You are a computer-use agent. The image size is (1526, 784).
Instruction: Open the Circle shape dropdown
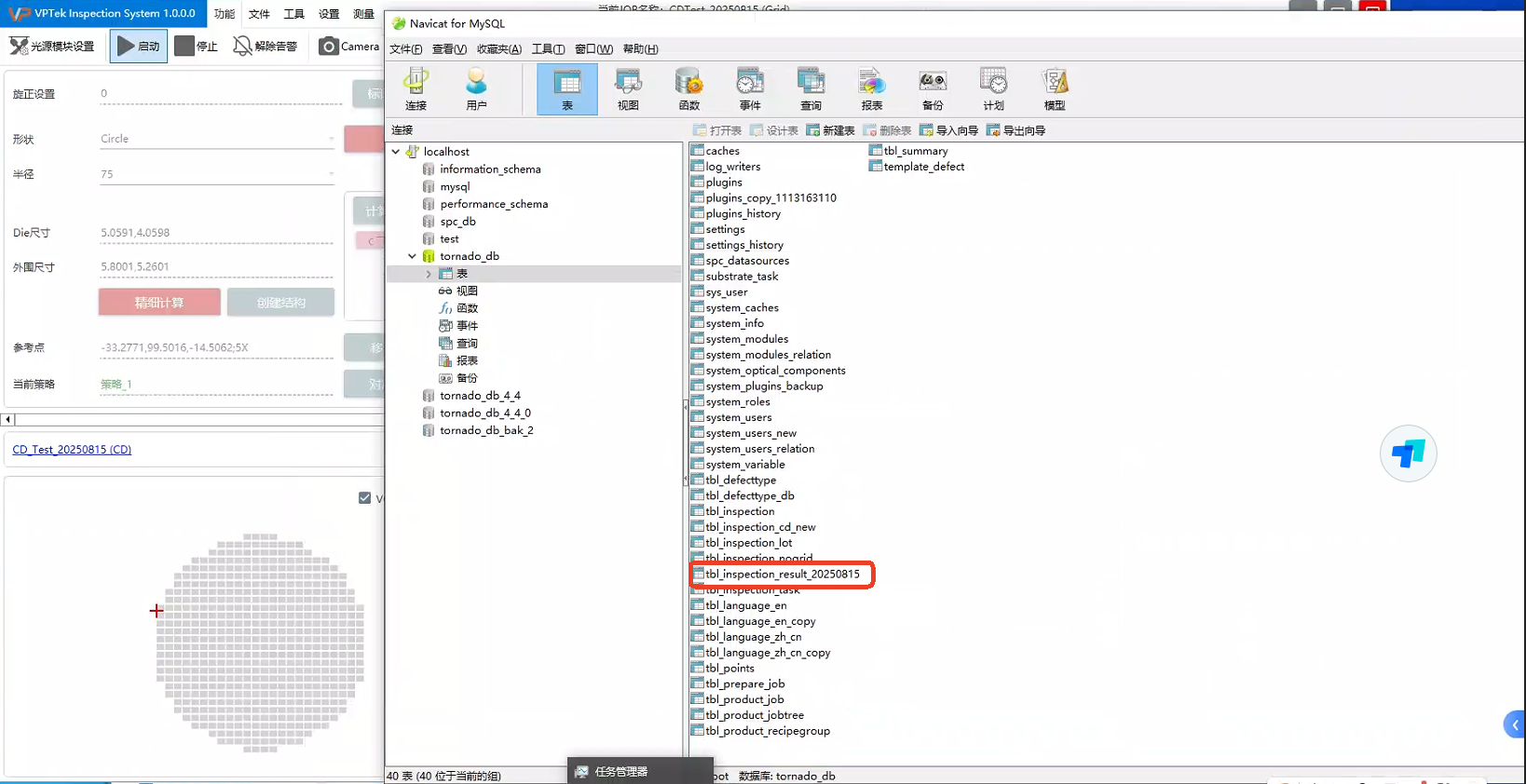[216, 139]
